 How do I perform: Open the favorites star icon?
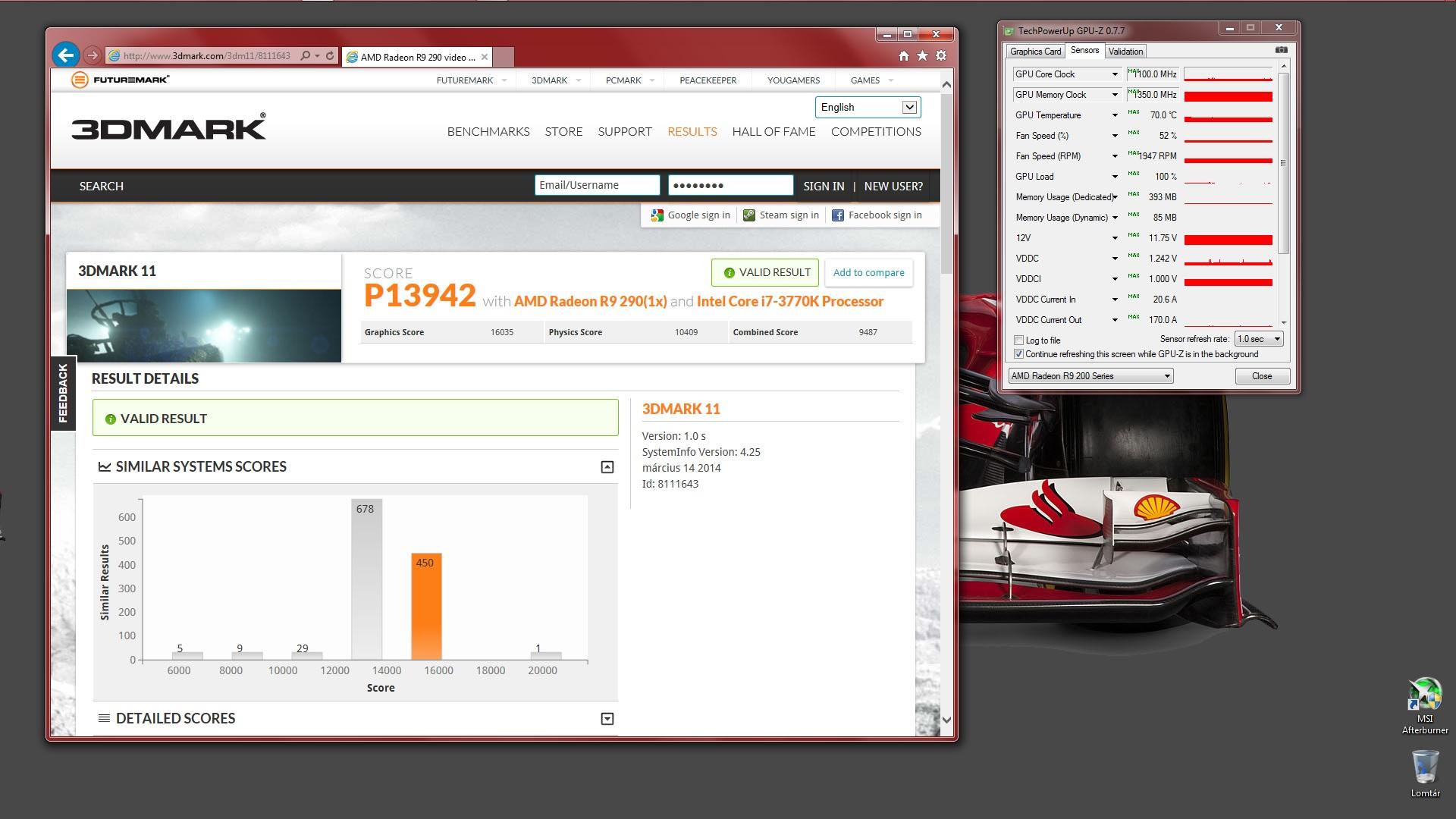(x=922, y=55)
